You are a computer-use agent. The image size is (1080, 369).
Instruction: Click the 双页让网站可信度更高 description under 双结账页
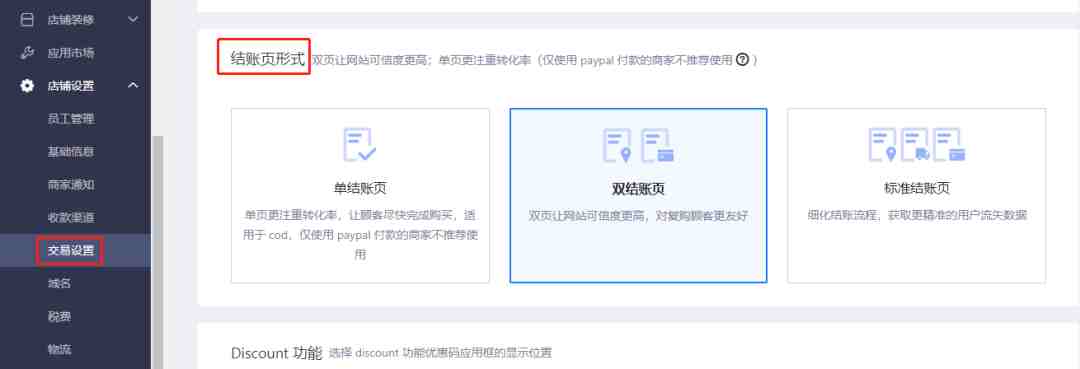(x=638, y=216)
